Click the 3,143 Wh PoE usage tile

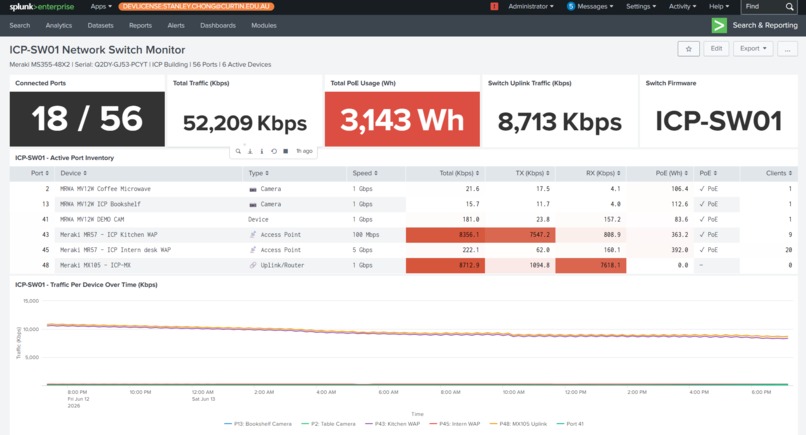pyautogui.click(x=402, y=119)
